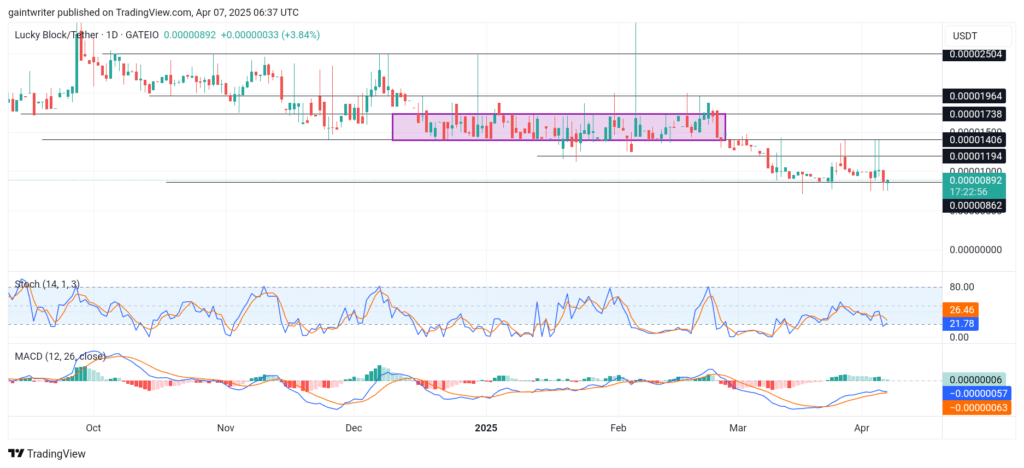Screen dimensions: 1024x468
Task: Select the 0.00000862 price level label
Action: (x=973, y=206)
